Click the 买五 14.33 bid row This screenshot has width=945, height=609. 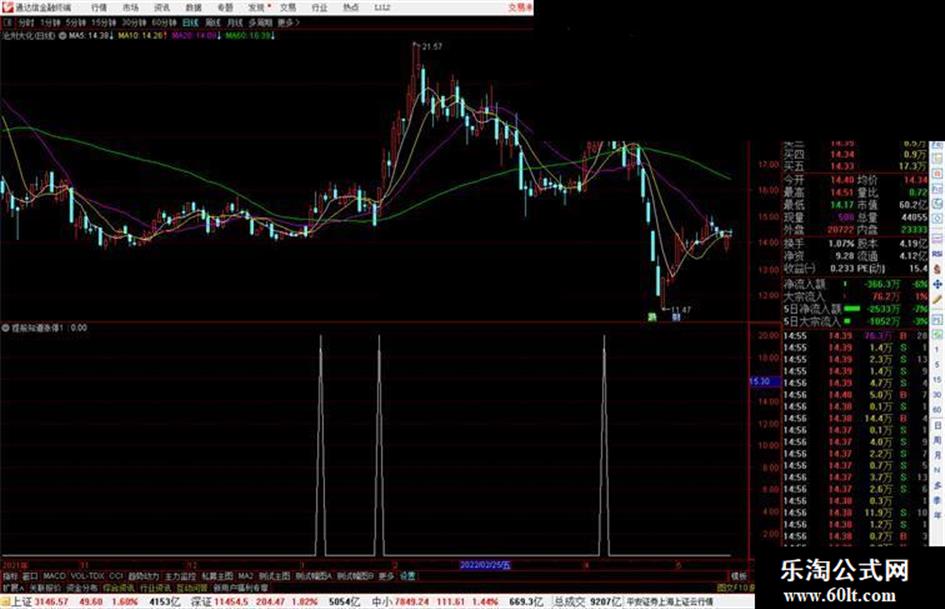point(855,166)
